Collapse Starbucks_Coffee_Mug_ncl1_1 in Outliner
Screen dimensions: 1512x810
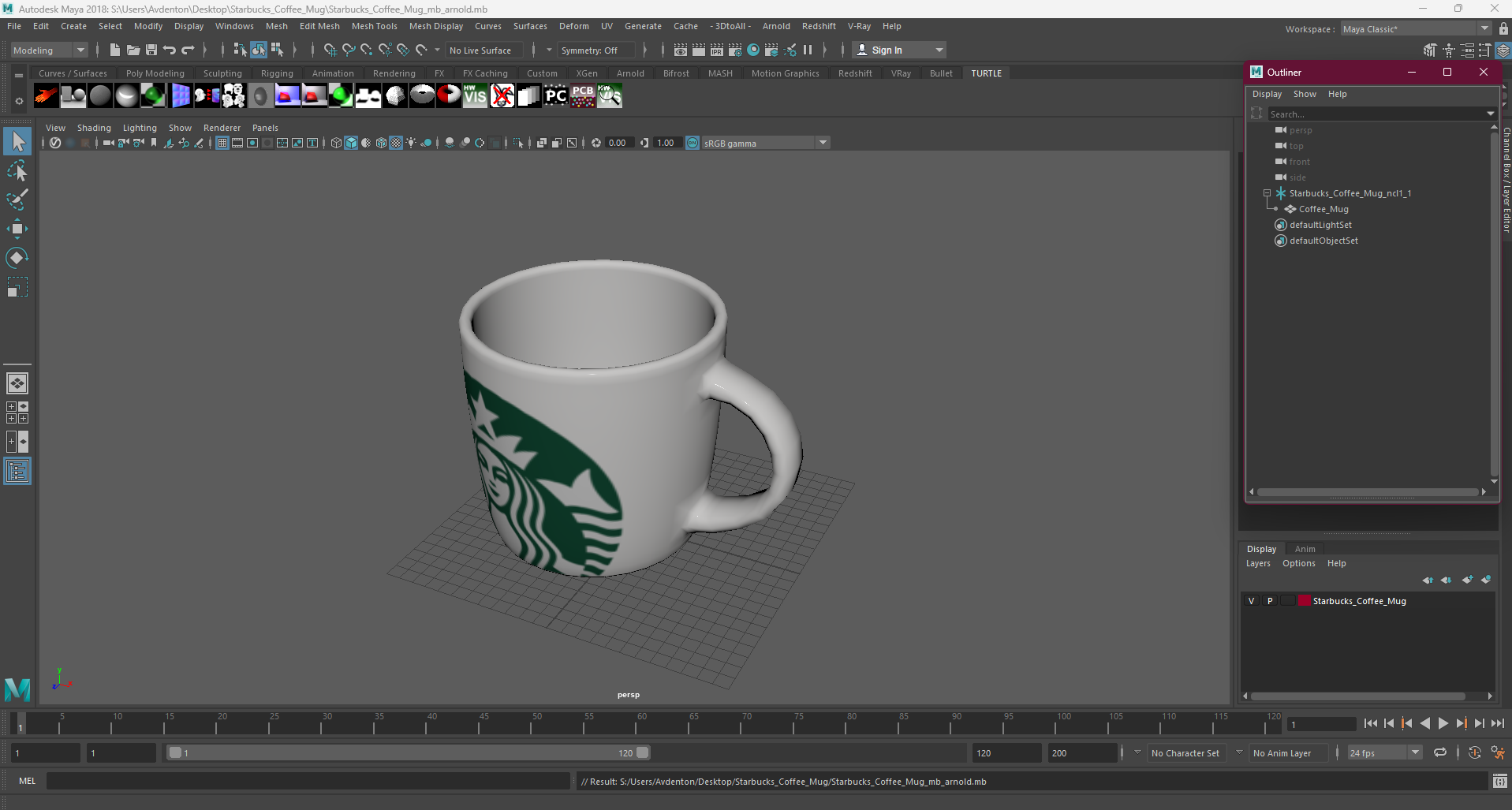coord(1267,193)
